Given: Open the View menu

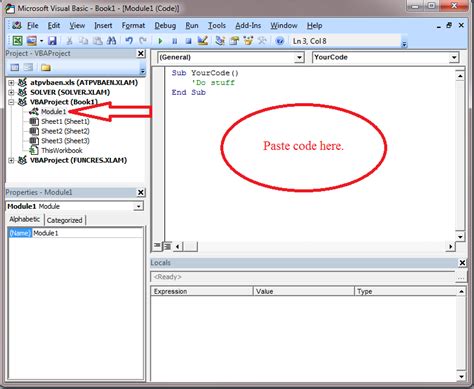Looking at the screenshot, I should (77, 25).
